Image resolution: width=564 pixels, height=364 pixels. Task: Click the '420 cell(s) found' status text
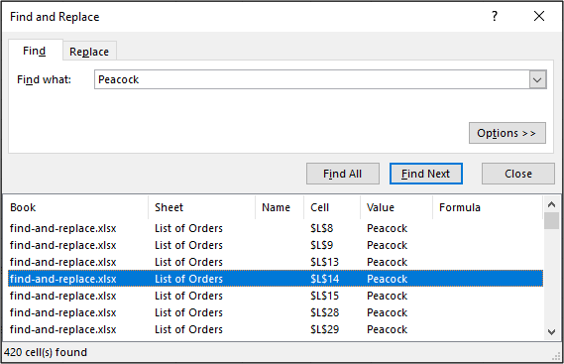coord(46,352)
